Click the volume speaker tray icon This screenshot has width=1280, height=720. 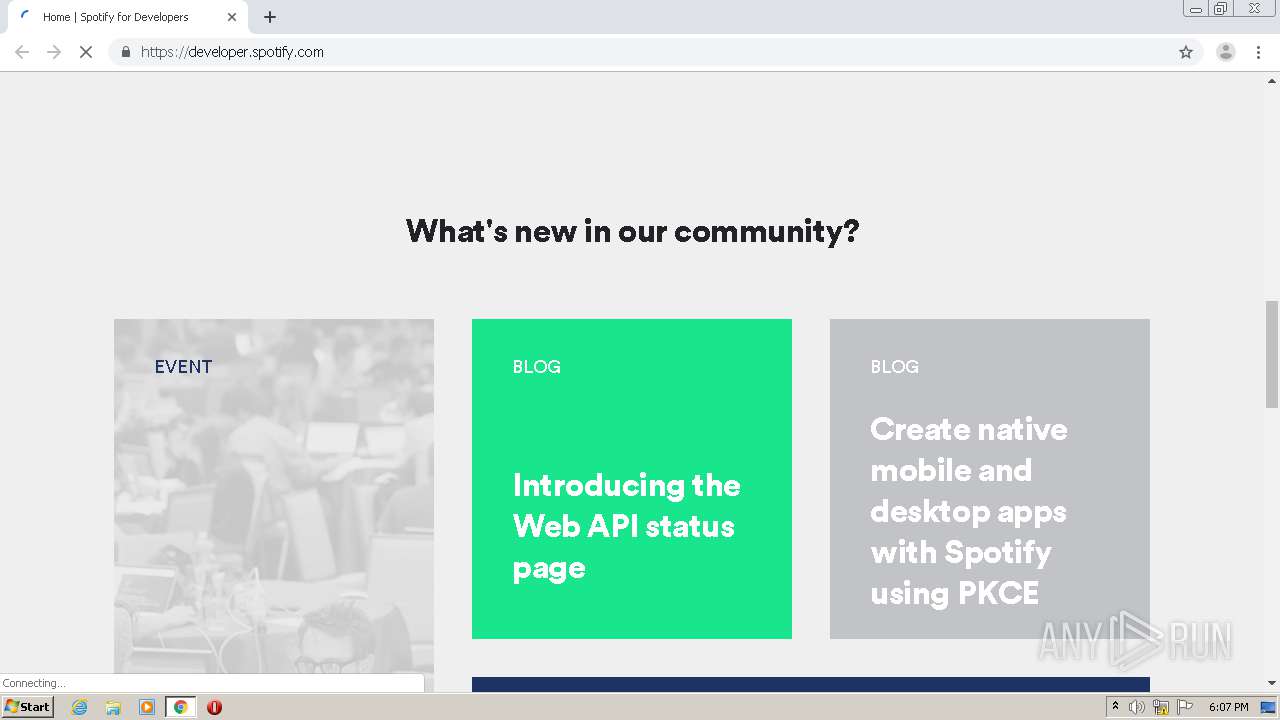click(1137, 707)
